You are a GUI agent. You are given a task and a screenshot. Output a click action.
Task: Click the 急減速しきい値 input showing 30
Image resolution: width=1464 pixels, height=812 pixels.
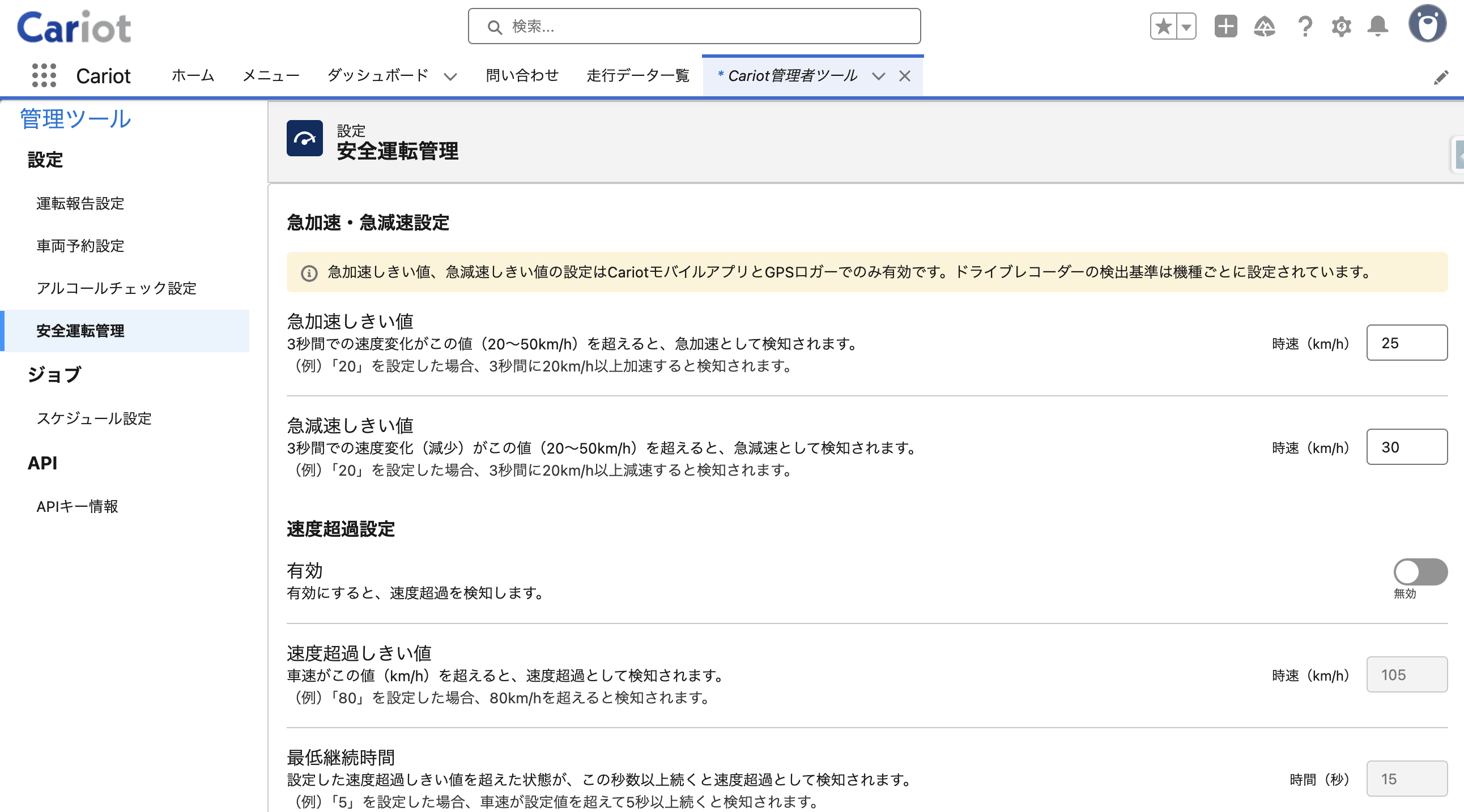[1407, 447]
